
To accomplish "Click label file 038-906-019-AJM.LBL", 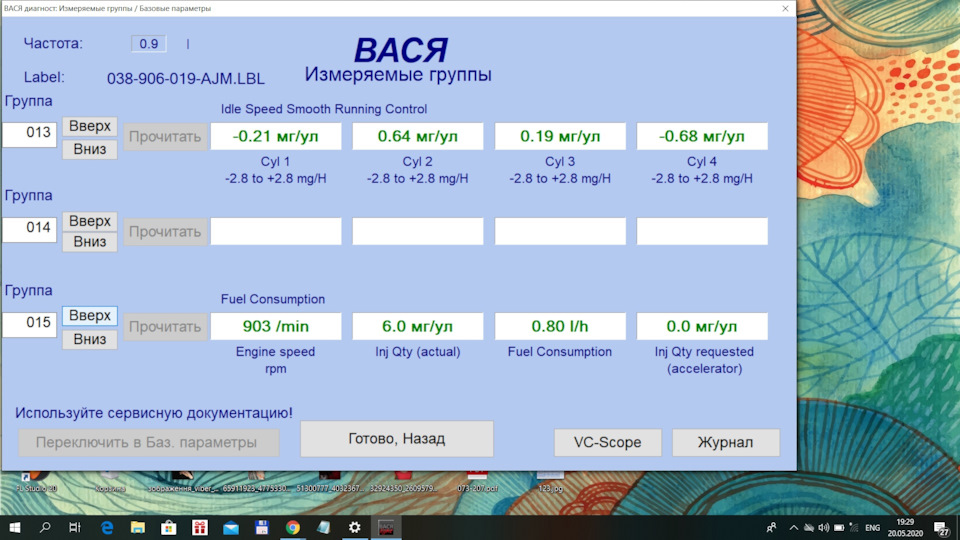I will [186, 78].
